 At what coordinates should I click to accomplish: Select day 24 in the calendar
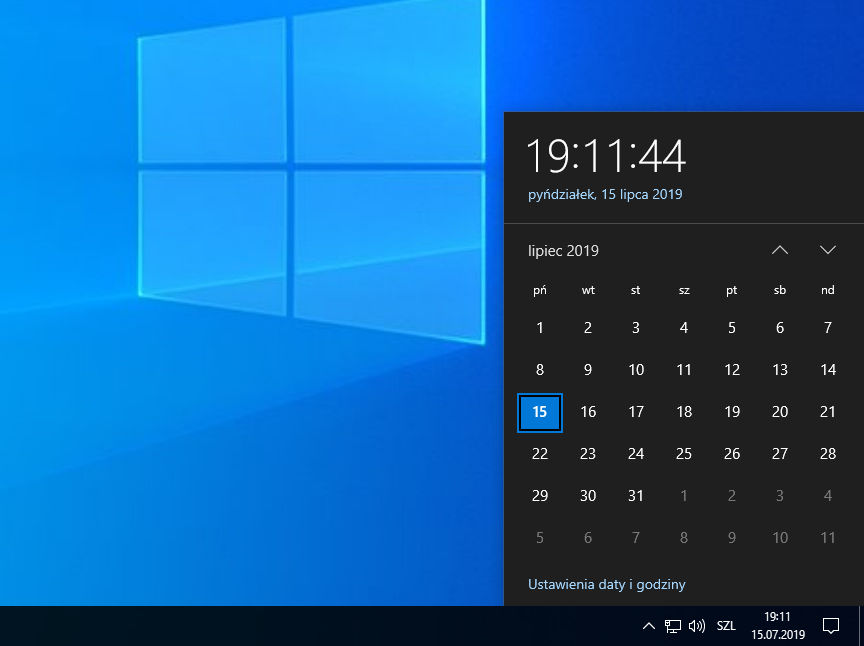(636, 454)
